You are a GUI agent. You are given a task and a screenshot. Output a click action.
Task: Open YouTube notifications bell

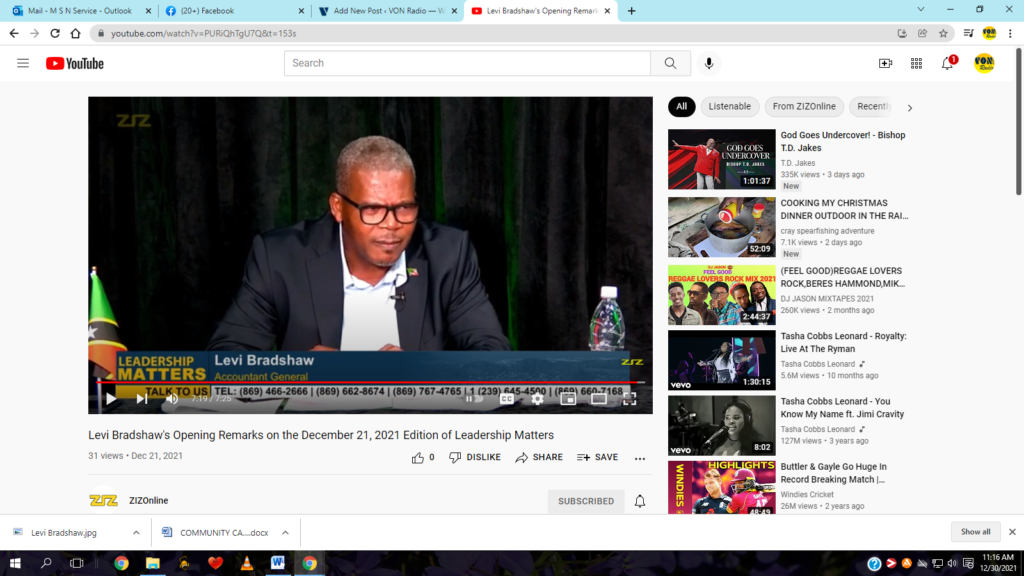[x=947, y=63]
